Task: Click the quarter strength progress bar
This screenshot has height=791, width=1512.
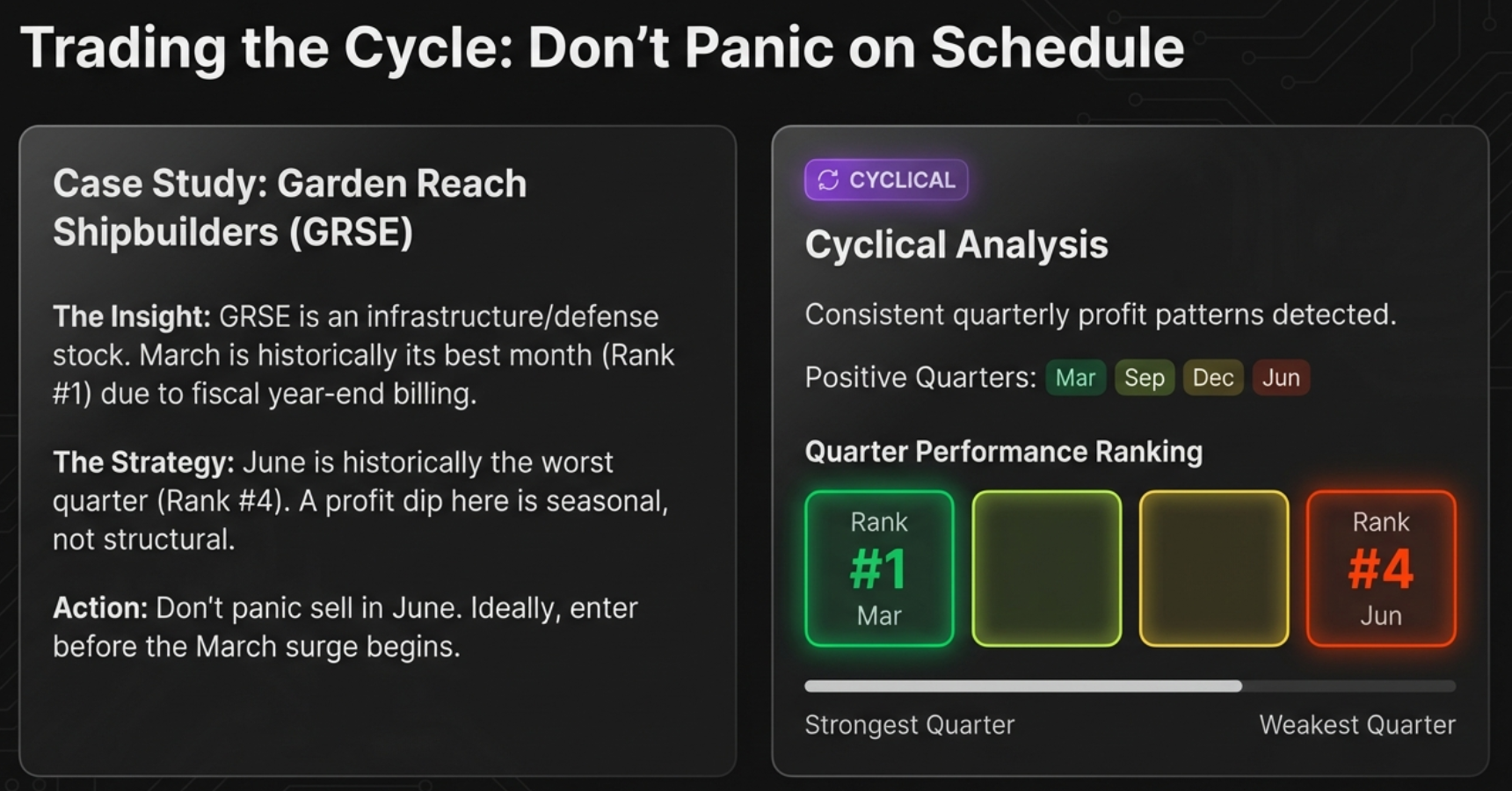Action: 1130,686
